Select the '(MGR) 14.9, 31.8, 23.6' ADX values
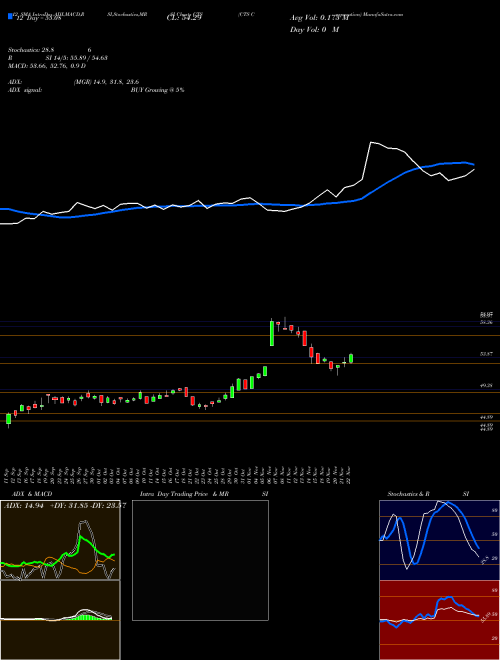This screenshot has height=660, width=500. [106, 82]
